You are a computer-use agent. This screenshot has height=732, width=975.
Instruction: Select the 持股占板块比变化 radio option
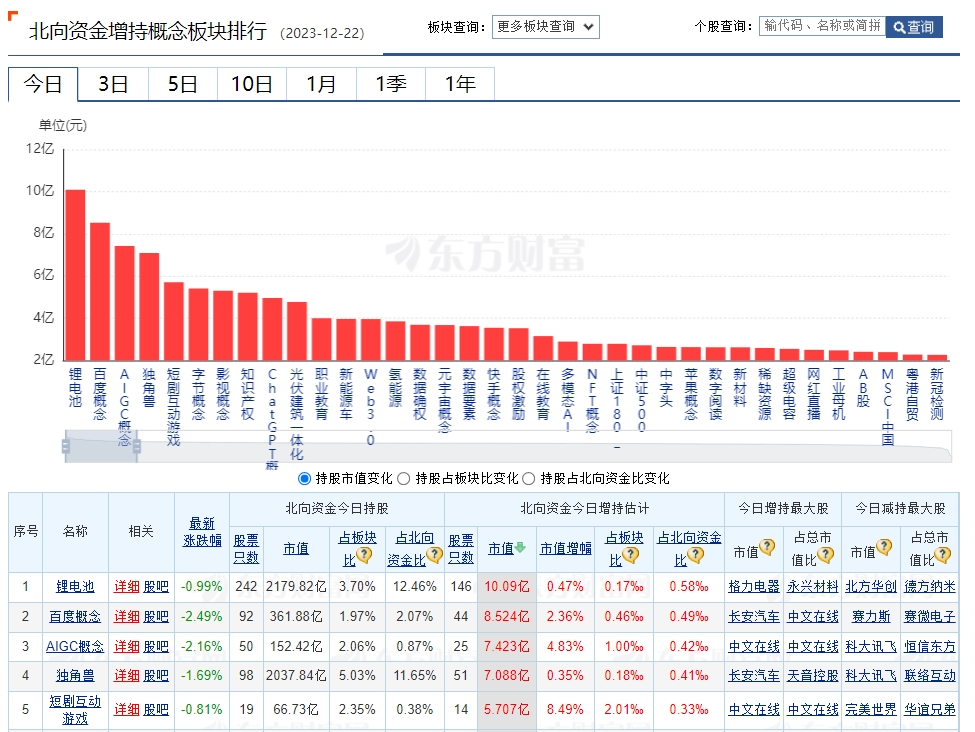pos(404,479)
